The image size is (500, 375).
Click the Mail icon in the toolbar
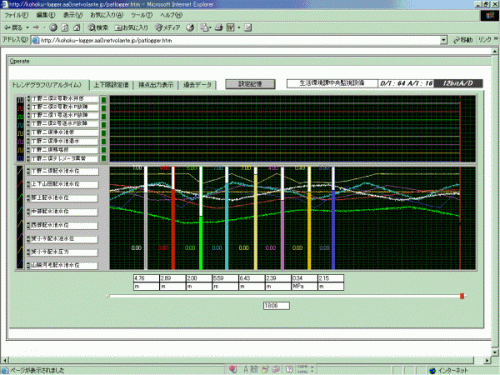click(204, 28)
